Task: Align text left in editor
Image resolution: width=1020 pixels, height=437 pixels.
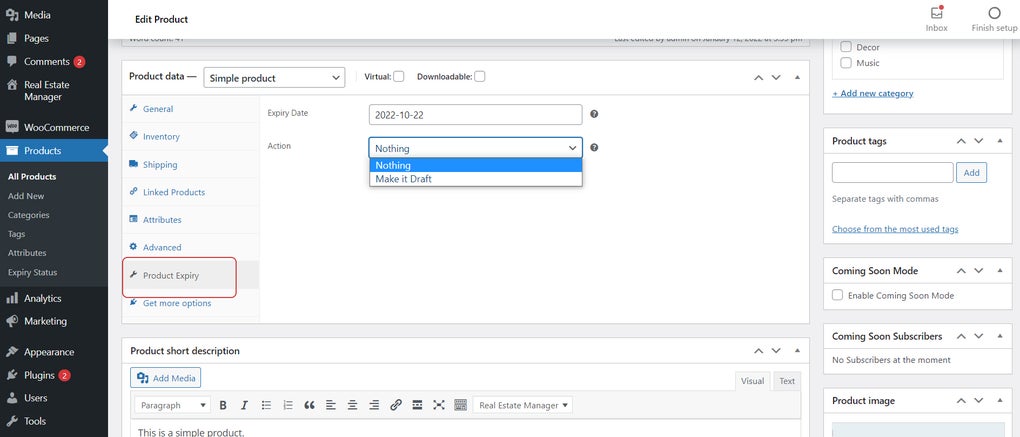Action: coord(330,405)
